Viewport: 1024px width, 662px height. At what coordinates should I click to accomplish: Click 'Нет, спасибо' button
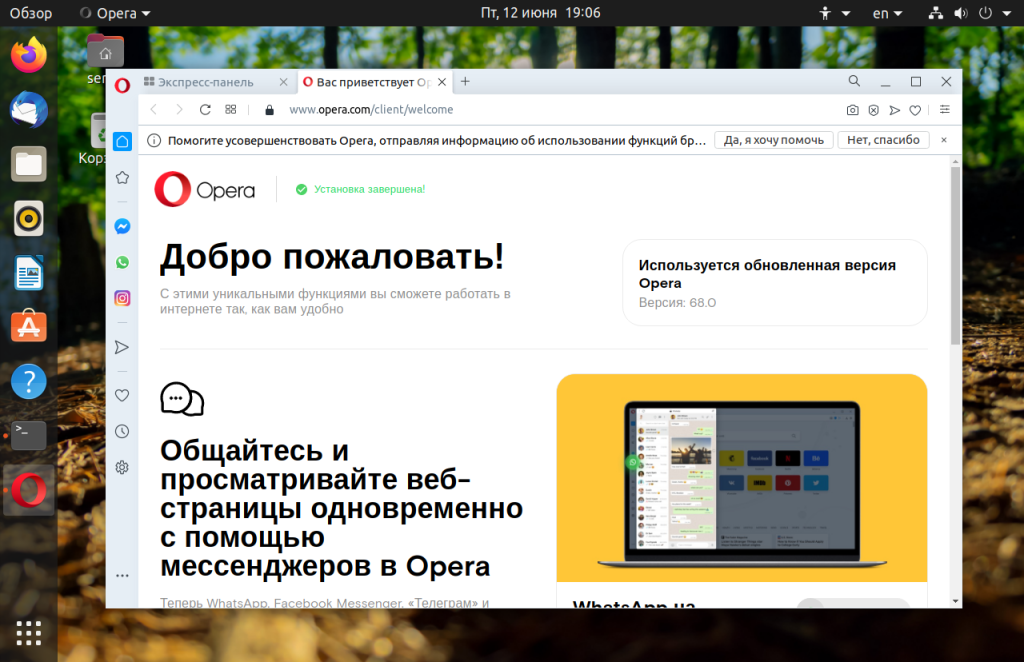click(x=883, y=140)
